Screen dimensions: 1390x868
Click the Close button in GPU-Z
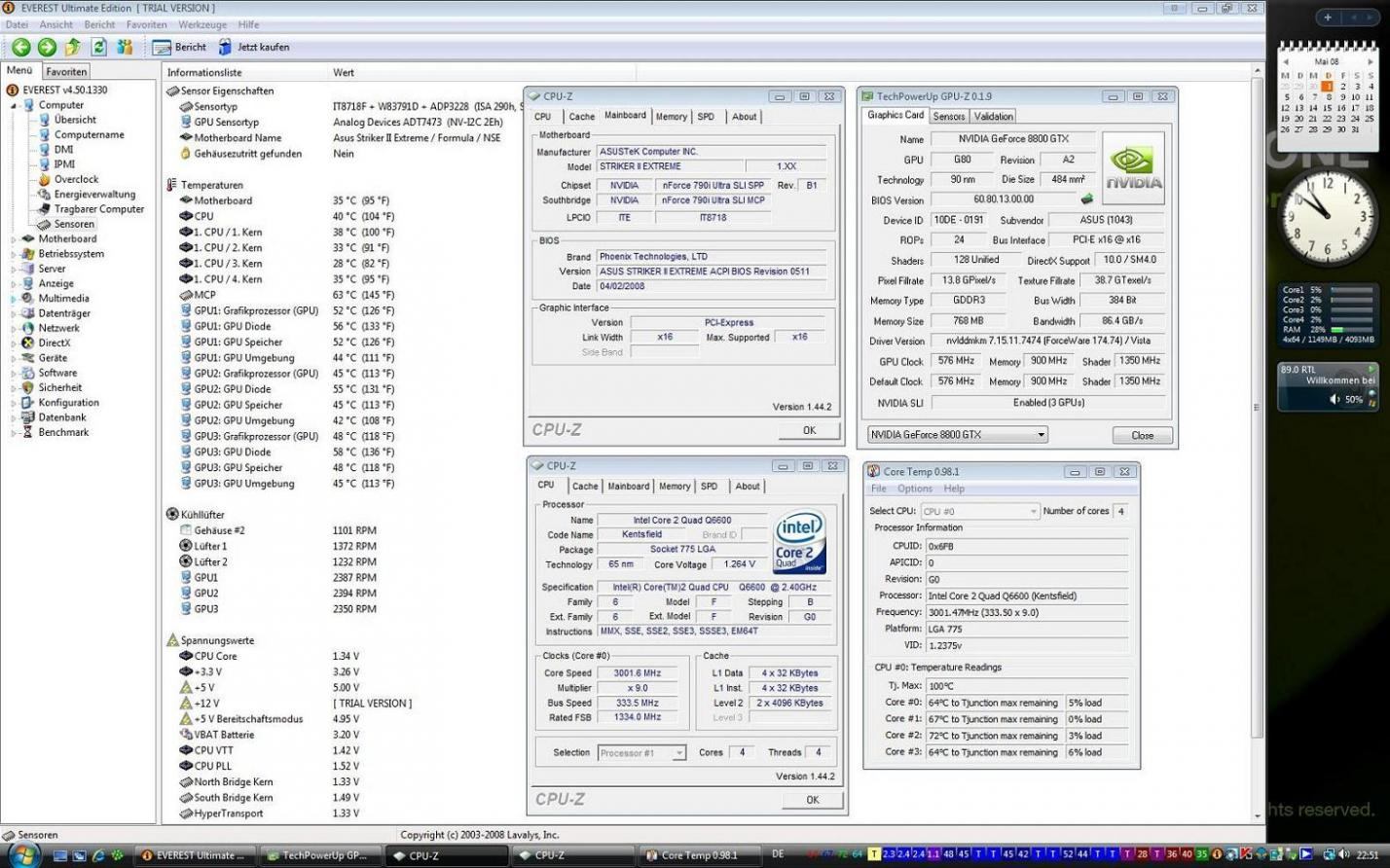click(x=1143, y=435)
